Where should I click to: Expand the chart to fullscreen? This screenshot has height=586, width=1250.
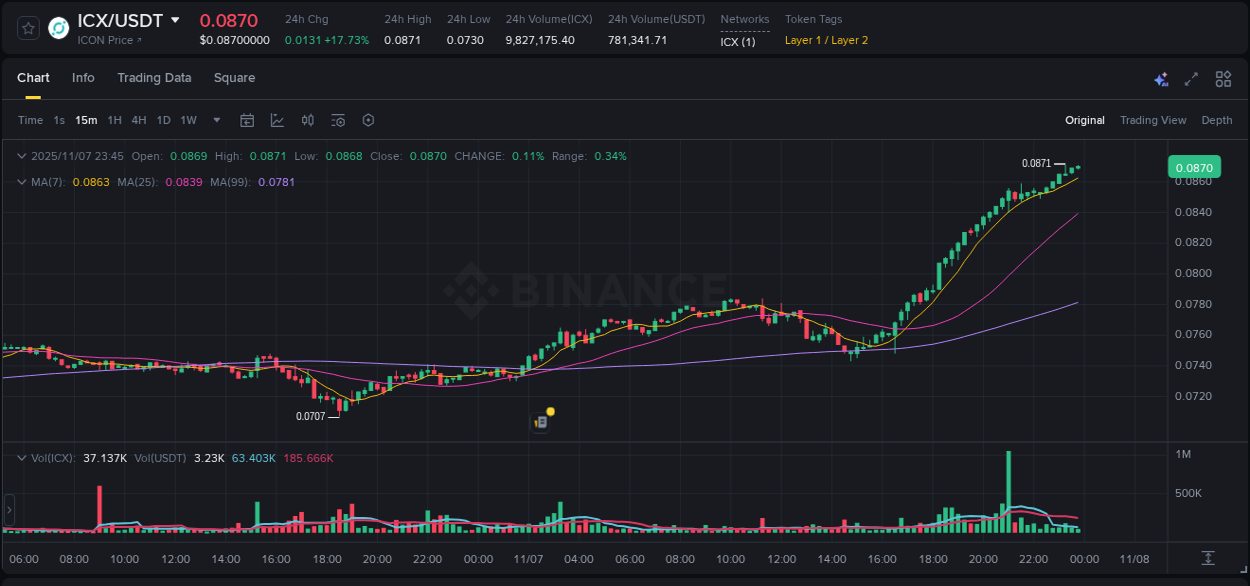(1191, 79)
